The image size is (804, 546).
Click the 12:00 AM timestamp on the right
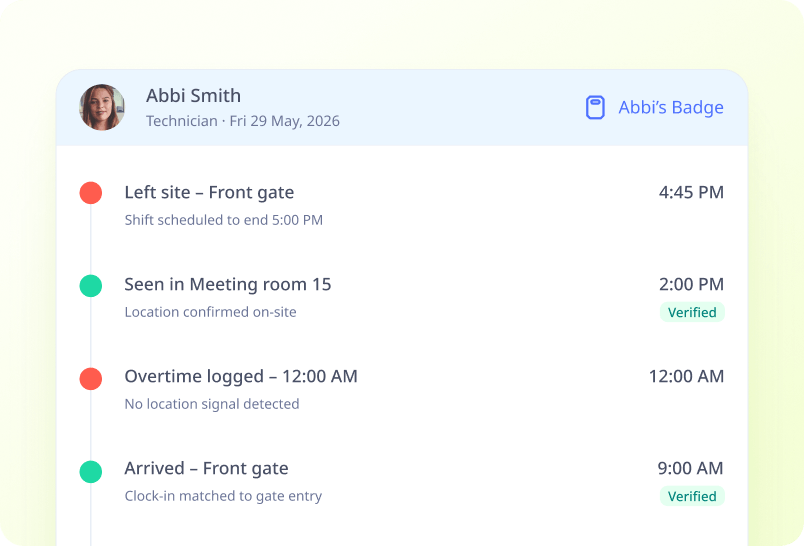coord(687,376)
